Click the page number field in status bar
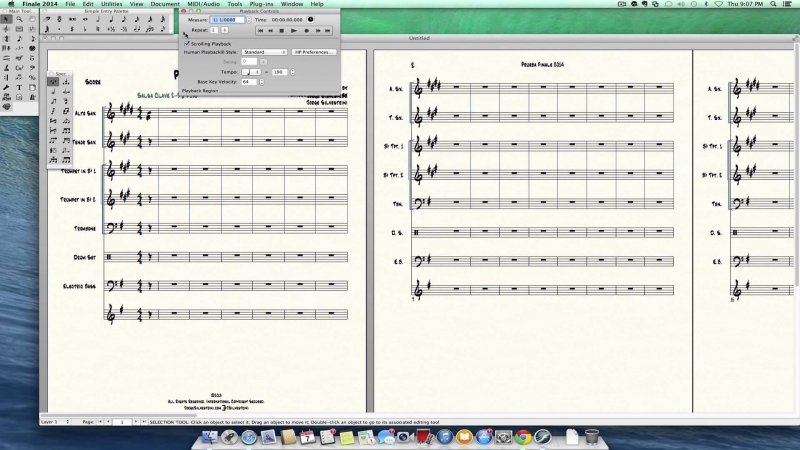Viewport: 800px width, 450px height. point(122,422)
